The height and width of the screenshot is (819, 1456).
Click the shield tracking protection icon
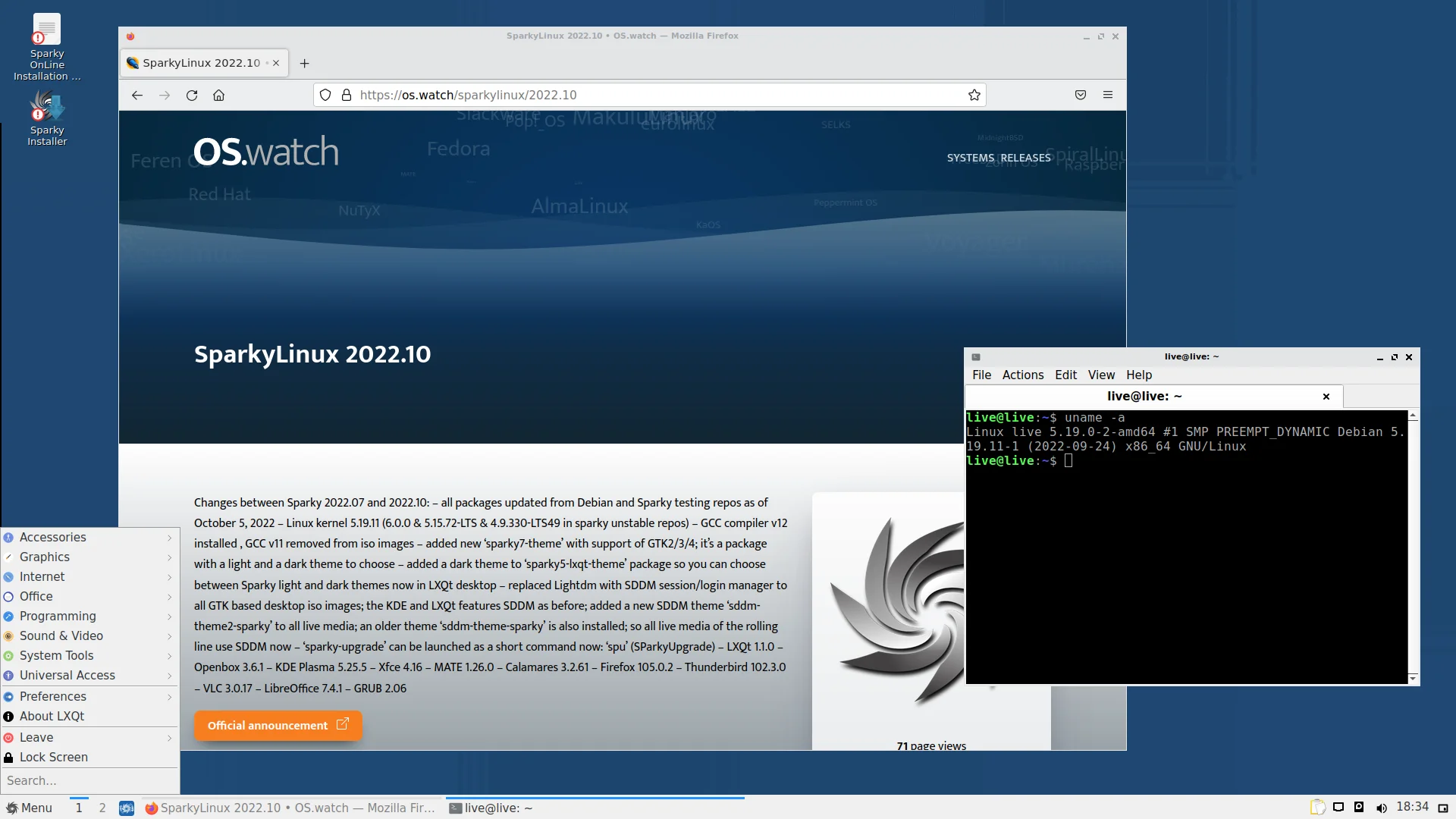click(325, 95)
